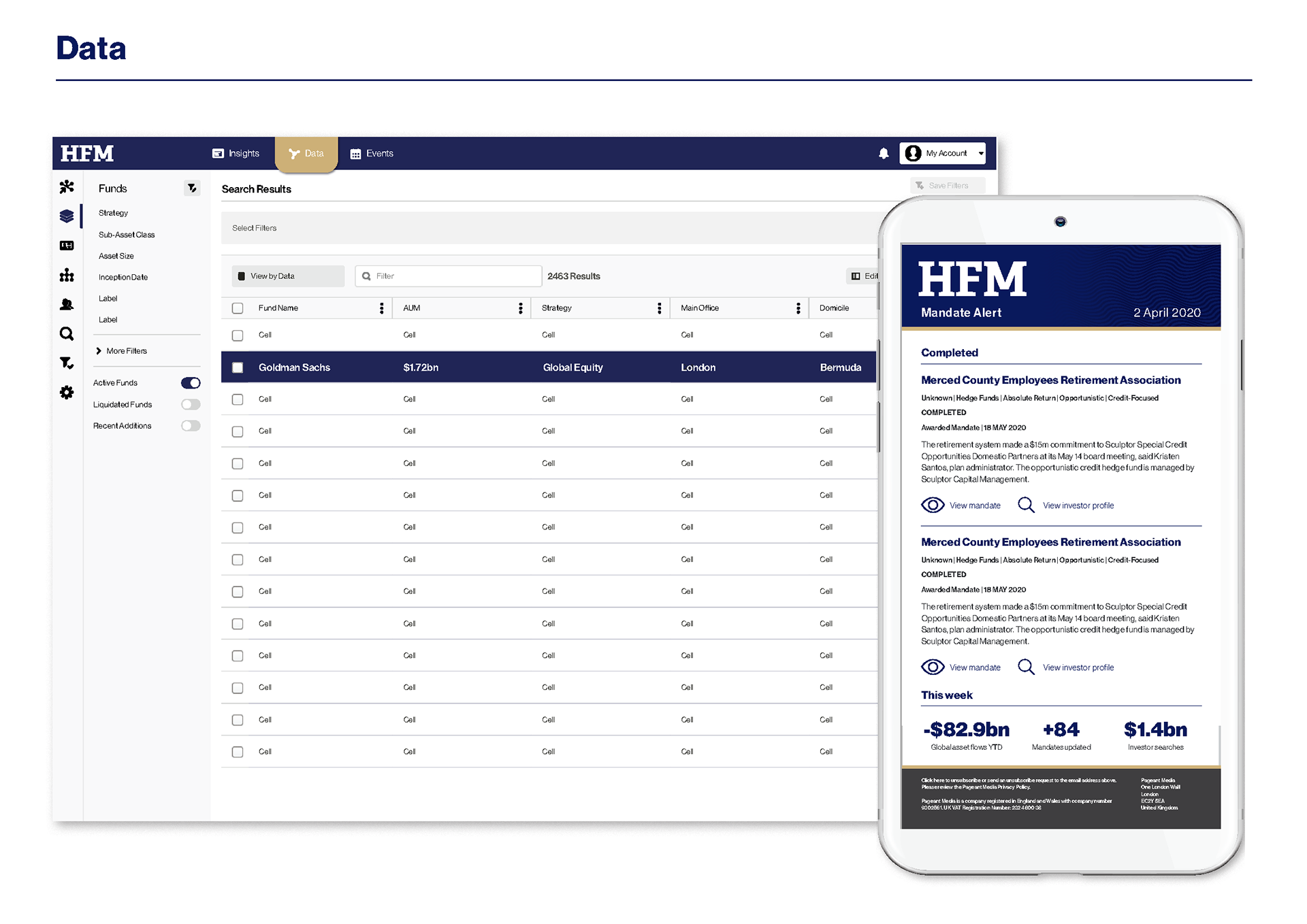Click the +84 mandates updated figure
Viewport: 1307px width, 924px height.
[1061, 730]
